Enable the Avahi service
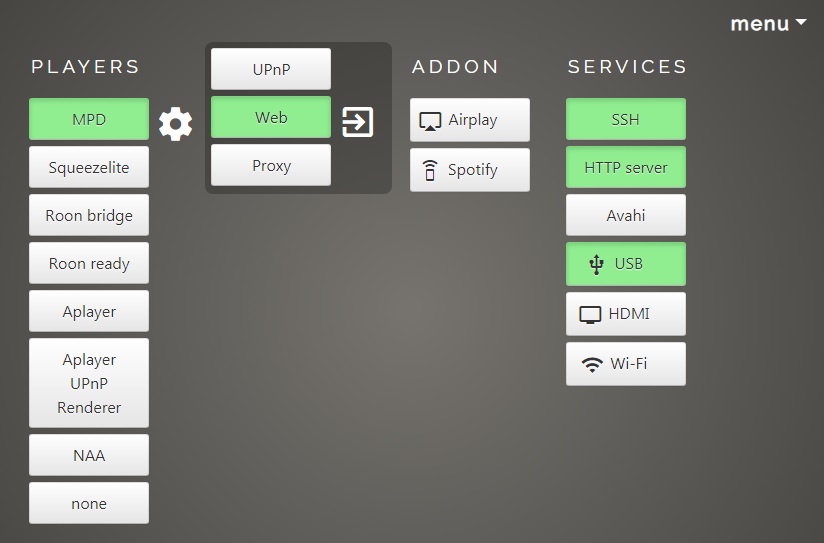Image resolution: width=824 pixels, height=543 pixels. tap(626, 215)
